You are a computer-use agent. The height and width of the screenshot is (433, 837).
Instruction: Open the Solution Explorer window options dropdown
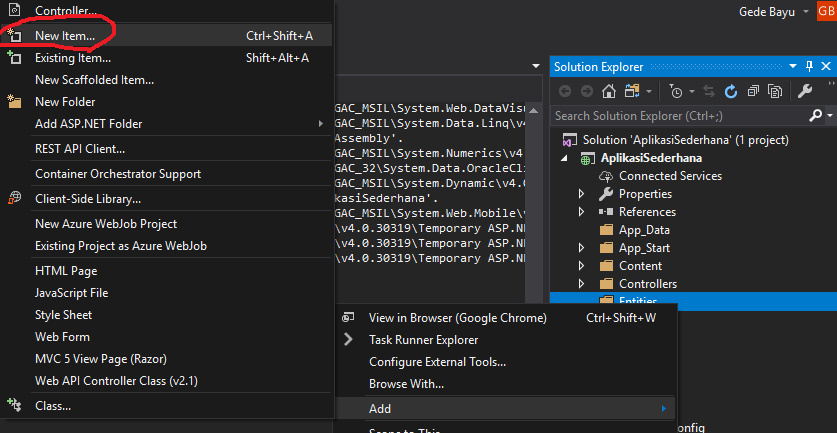794,66
